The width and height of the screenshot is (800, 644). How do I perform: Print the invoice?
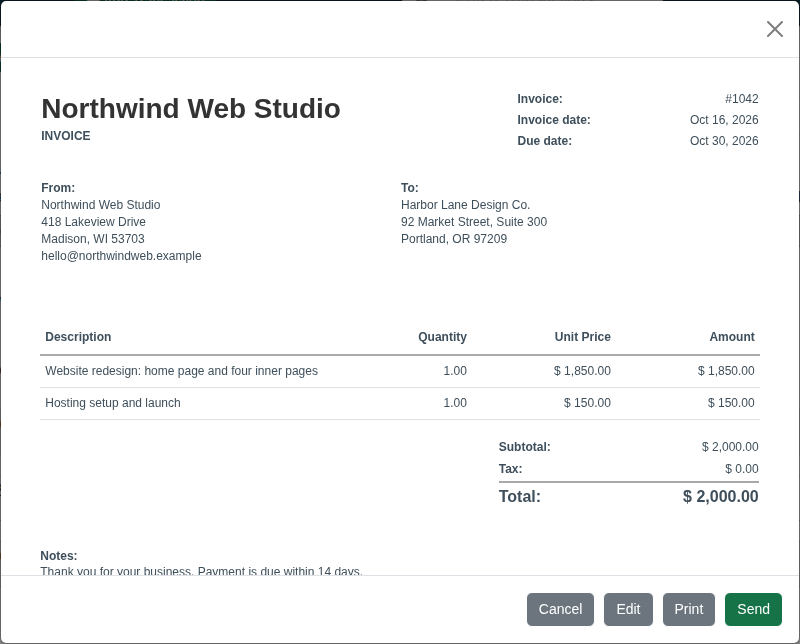(x=689, y=609)
